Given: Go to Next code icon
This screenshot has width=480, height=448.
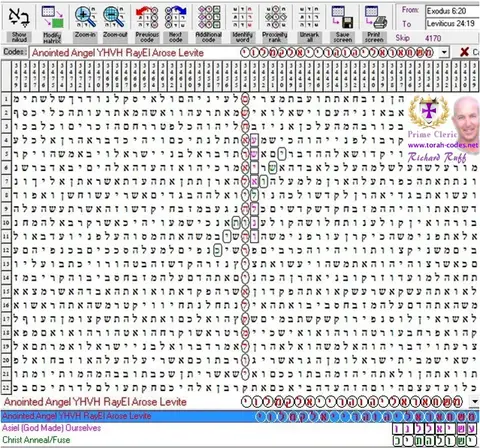Looking at the screenshot, I should click(176, 17).
